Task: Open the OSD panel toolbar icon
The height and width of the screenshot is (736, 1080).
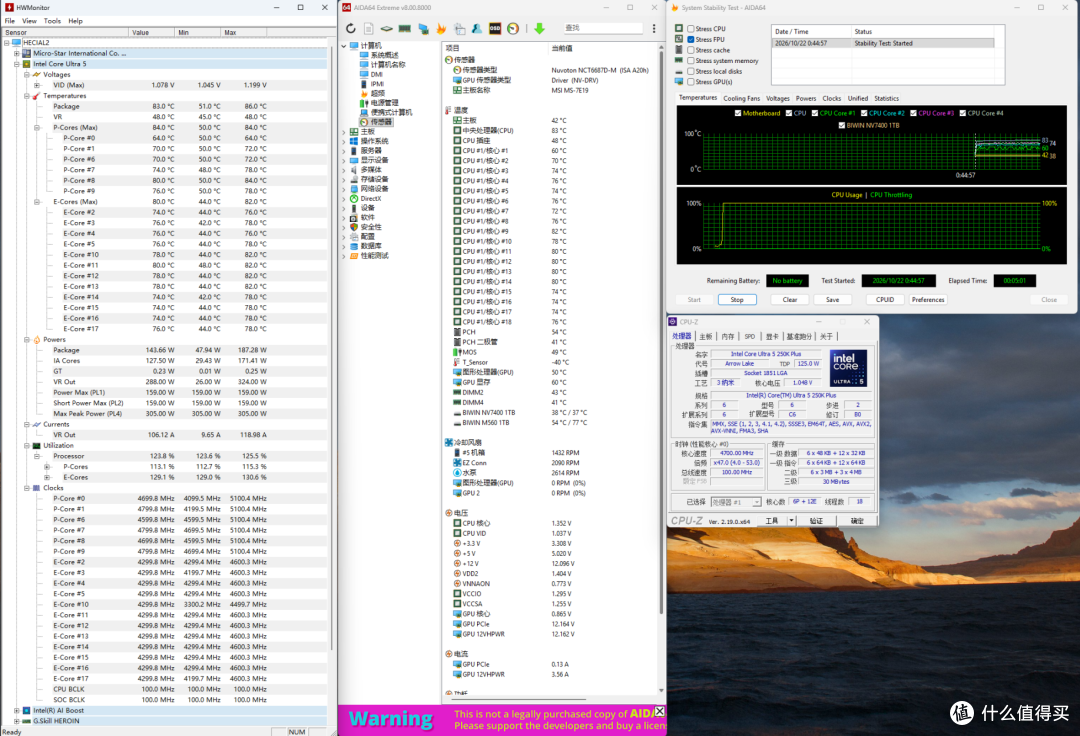Action: pyautogui.click(x=495, y=28)
